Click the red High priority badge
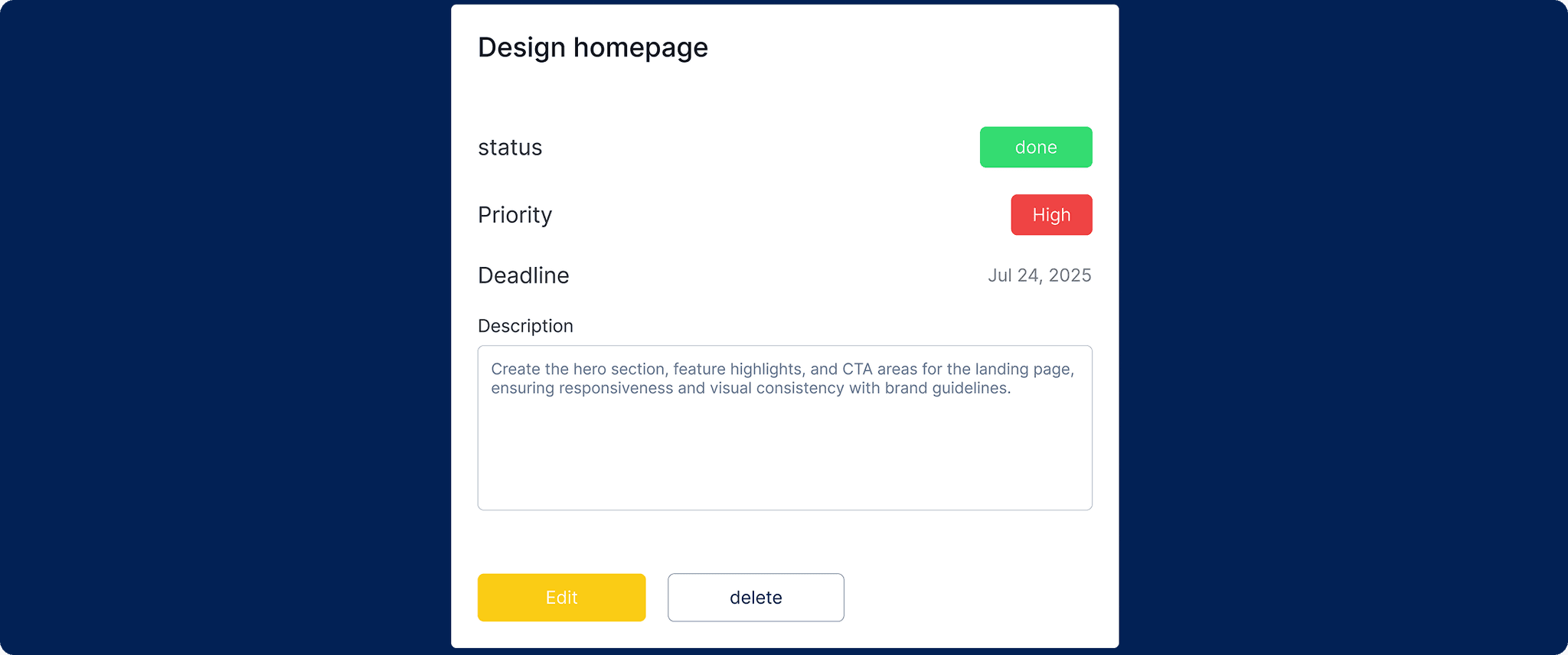The height and width of the screenshot is (655, 1568). (1050, 215)
